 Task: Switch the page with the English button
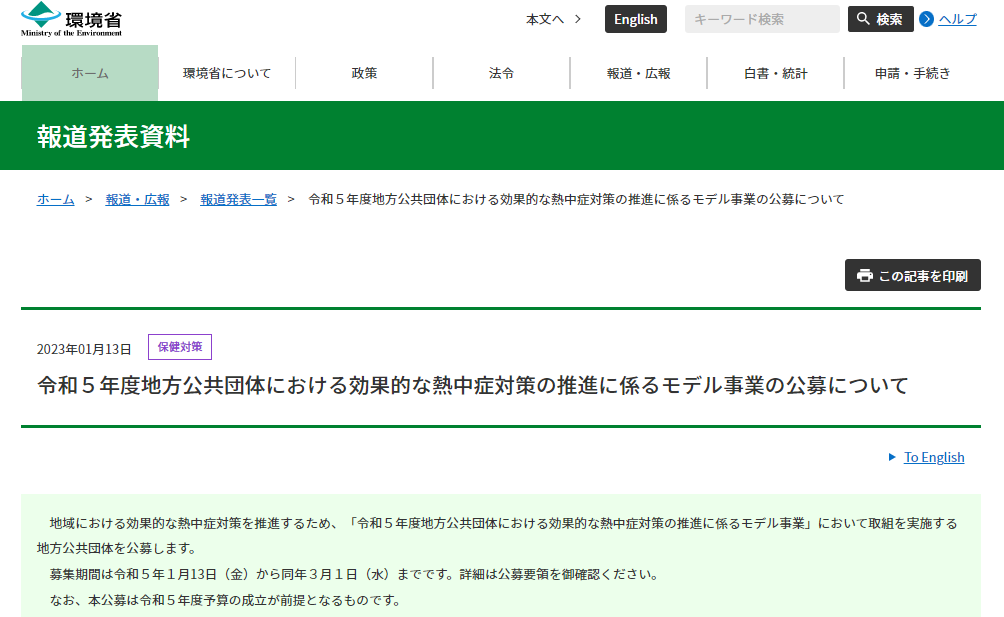pos(635,18)
